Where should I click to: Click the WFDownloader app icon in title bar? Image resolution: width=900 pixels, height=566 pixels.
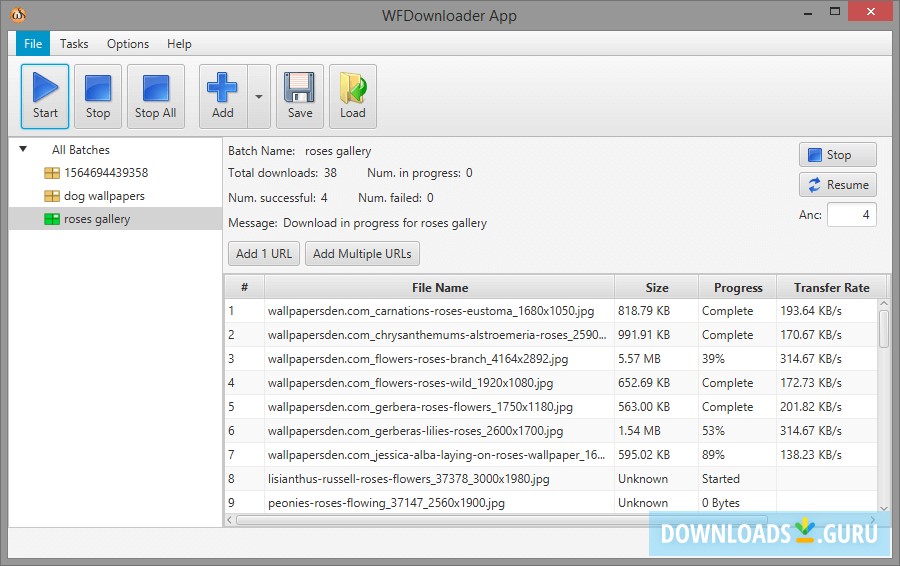[x=18, y=14]
